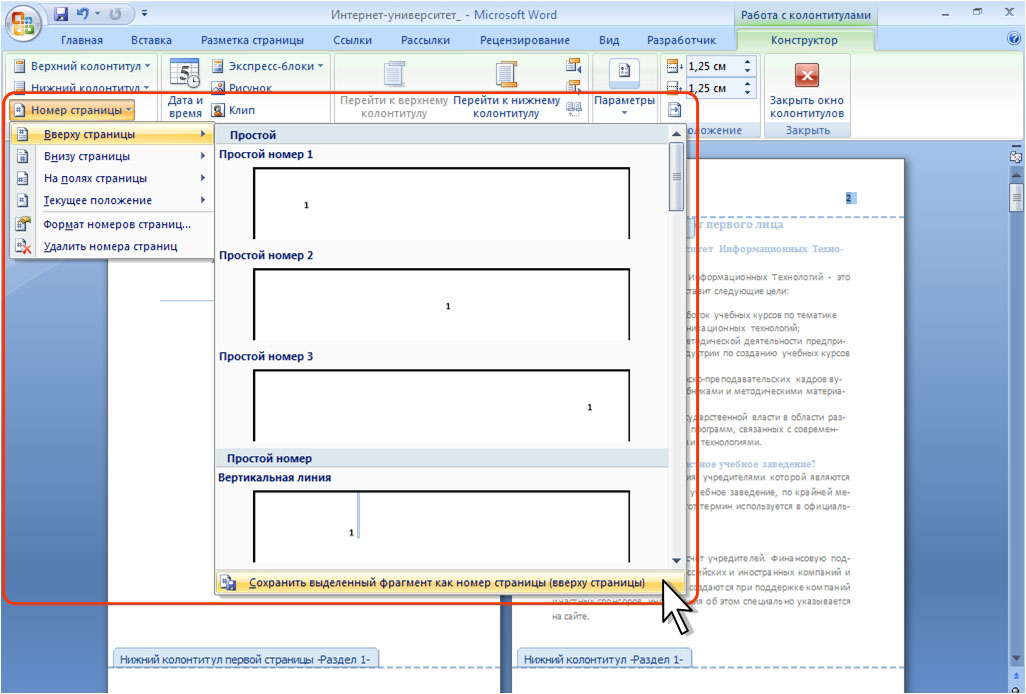
Task: Open Текущее положение submenu
Action: (x=112, y=200)
